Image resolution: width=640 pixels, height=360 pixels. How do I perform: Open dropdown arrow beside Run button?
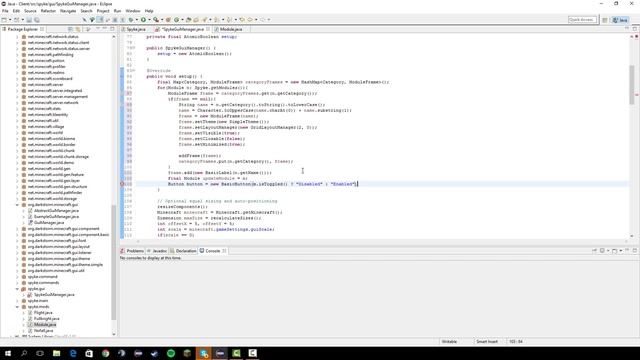(149, 20)
